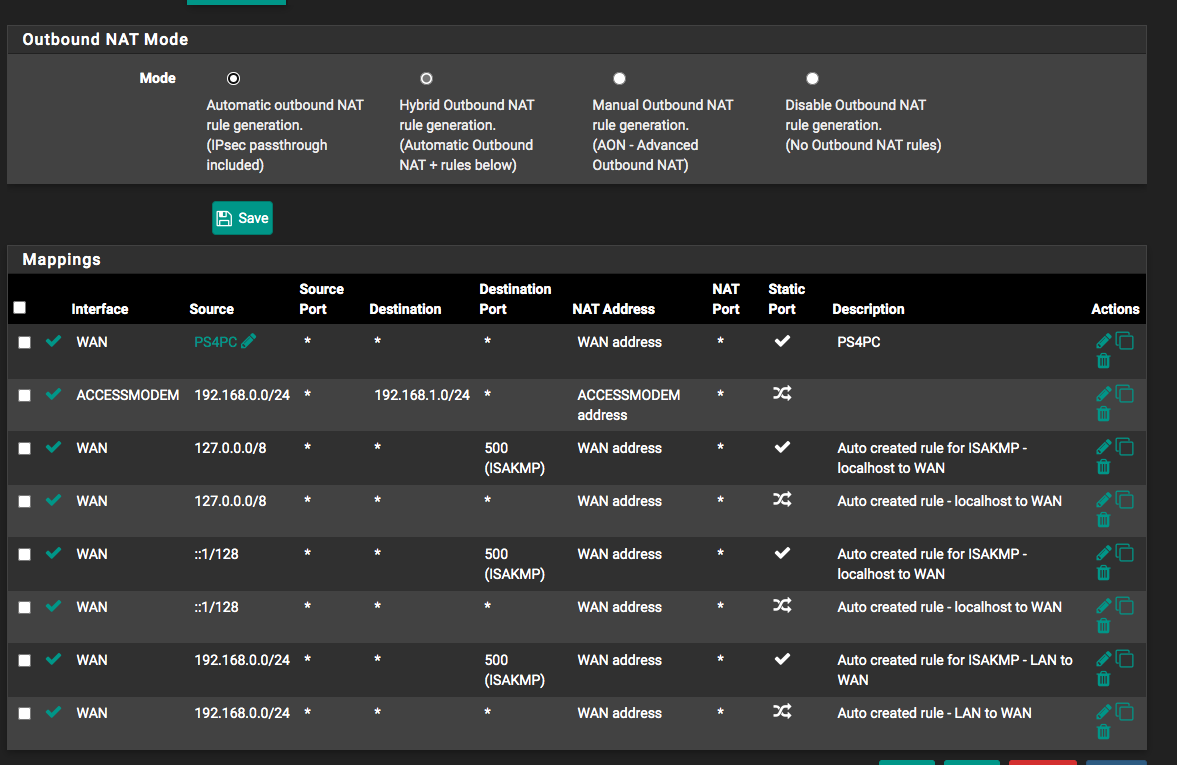Edit the ::1/128 non-ISAKMP localhost rule
This screenshot has width=1177, height=765.
coord(1103,606)
